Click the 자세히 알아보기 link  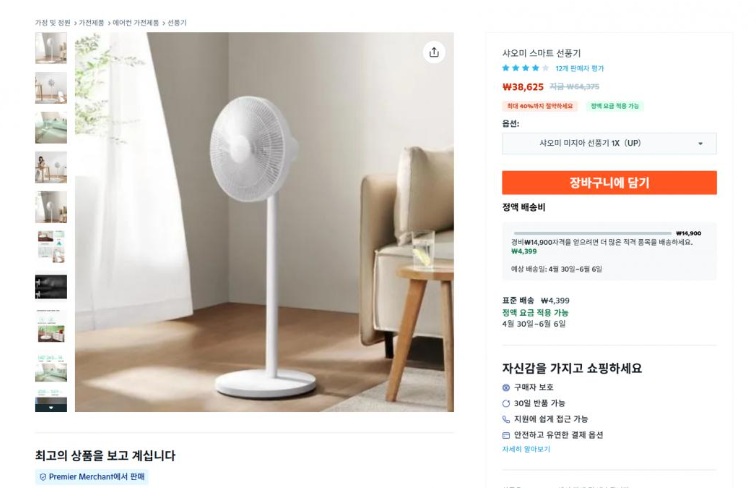[x=526, y=449]
